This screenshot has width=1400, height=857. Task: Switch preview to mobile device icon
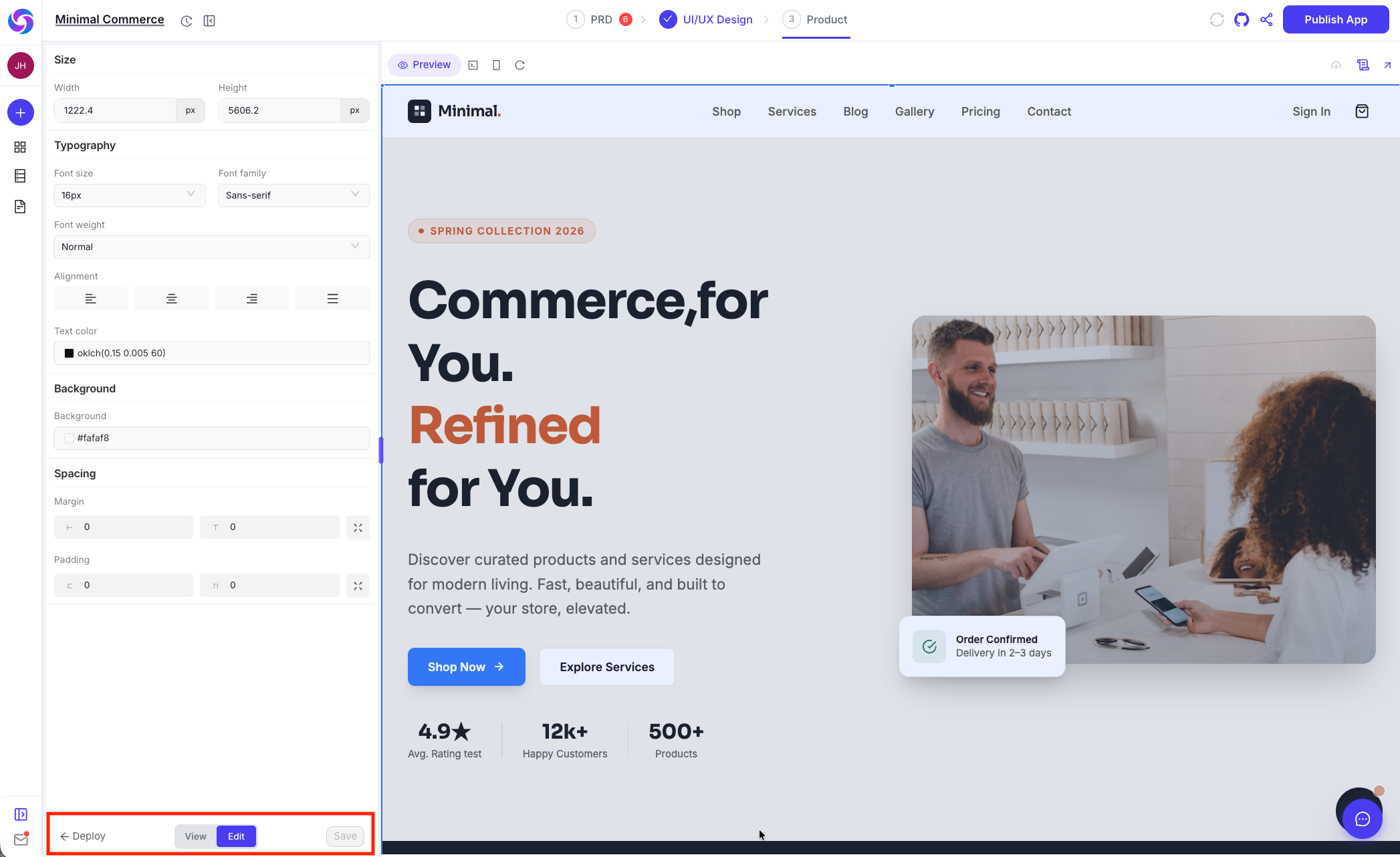point(496,65)
